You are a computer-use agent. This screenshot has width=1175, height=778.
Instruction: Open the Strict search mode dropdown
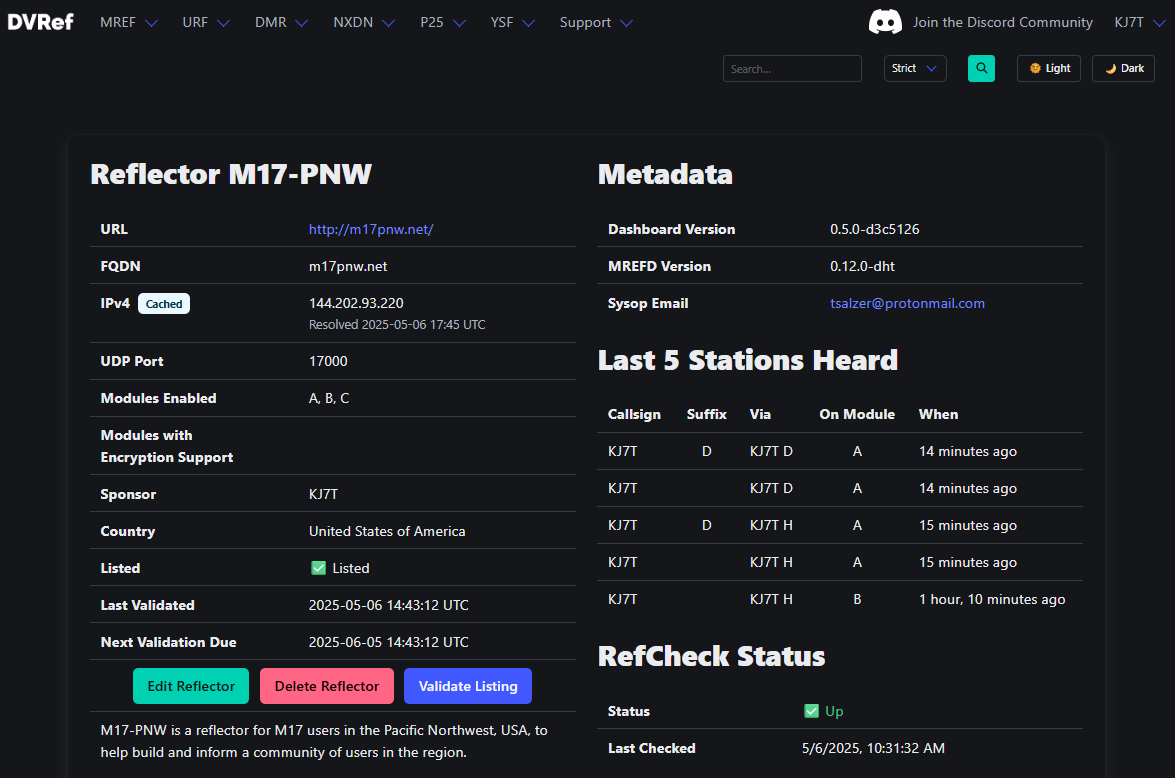[914, 69]
